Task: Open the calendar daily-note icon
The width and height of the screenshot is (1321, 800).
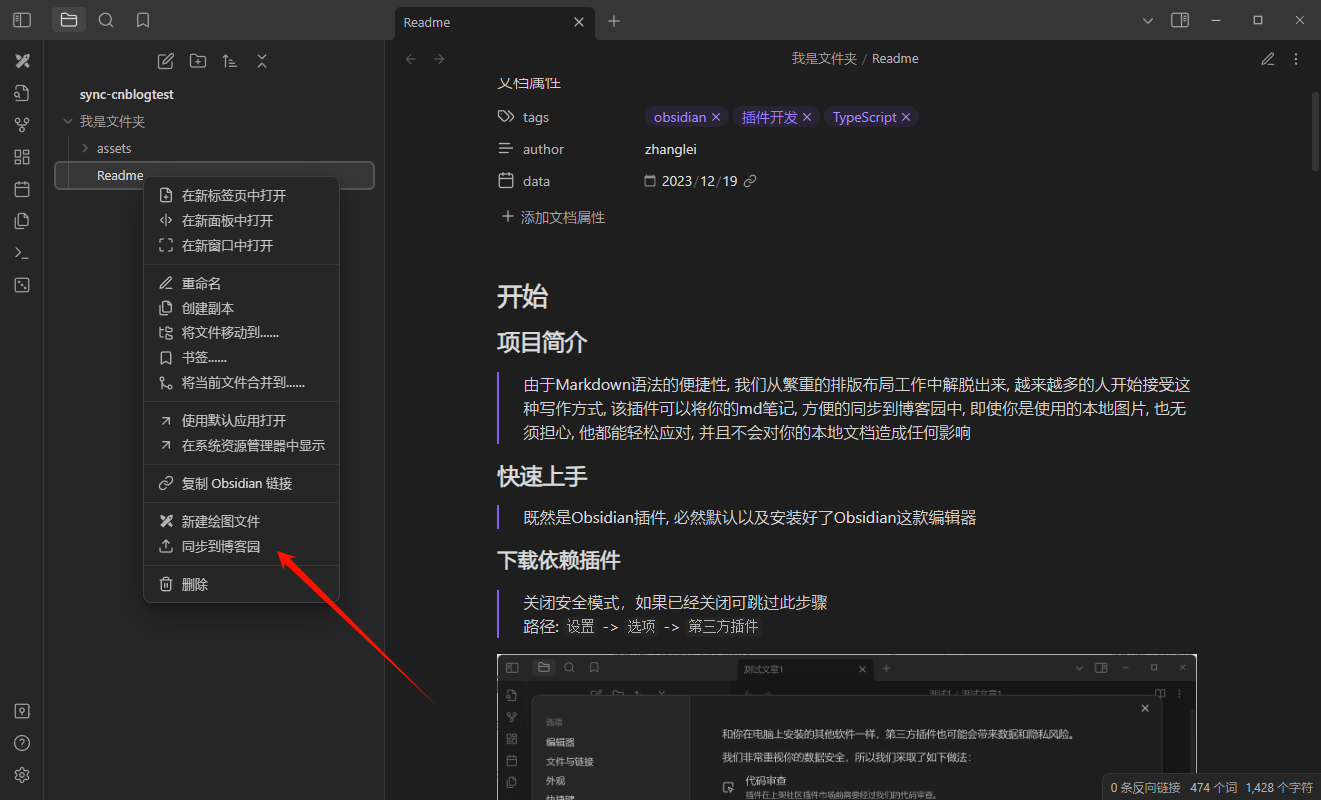Action: point(22,188)
